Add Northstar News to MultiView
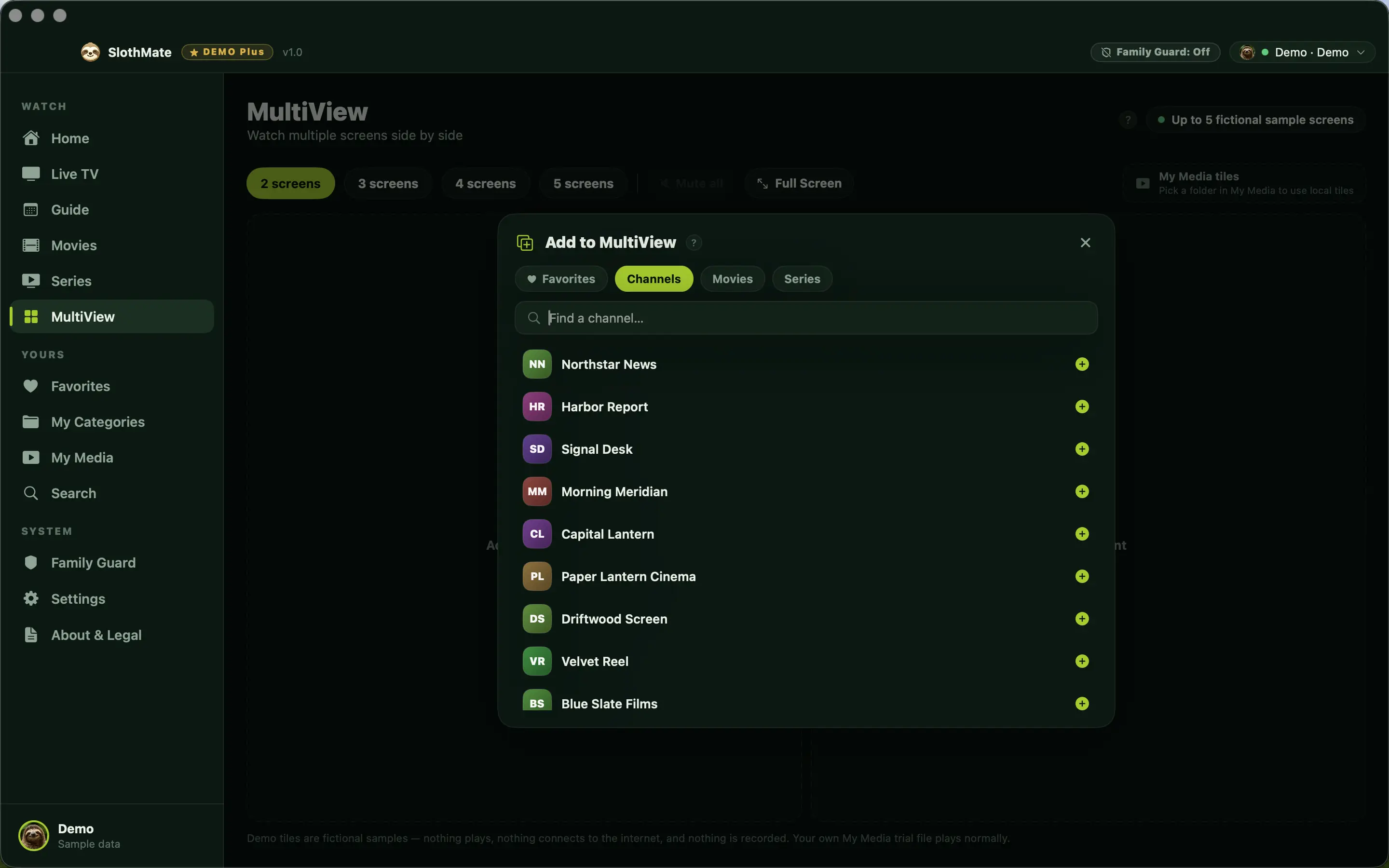This screenshot has width=1389, height=868. tap(1082, 364)
